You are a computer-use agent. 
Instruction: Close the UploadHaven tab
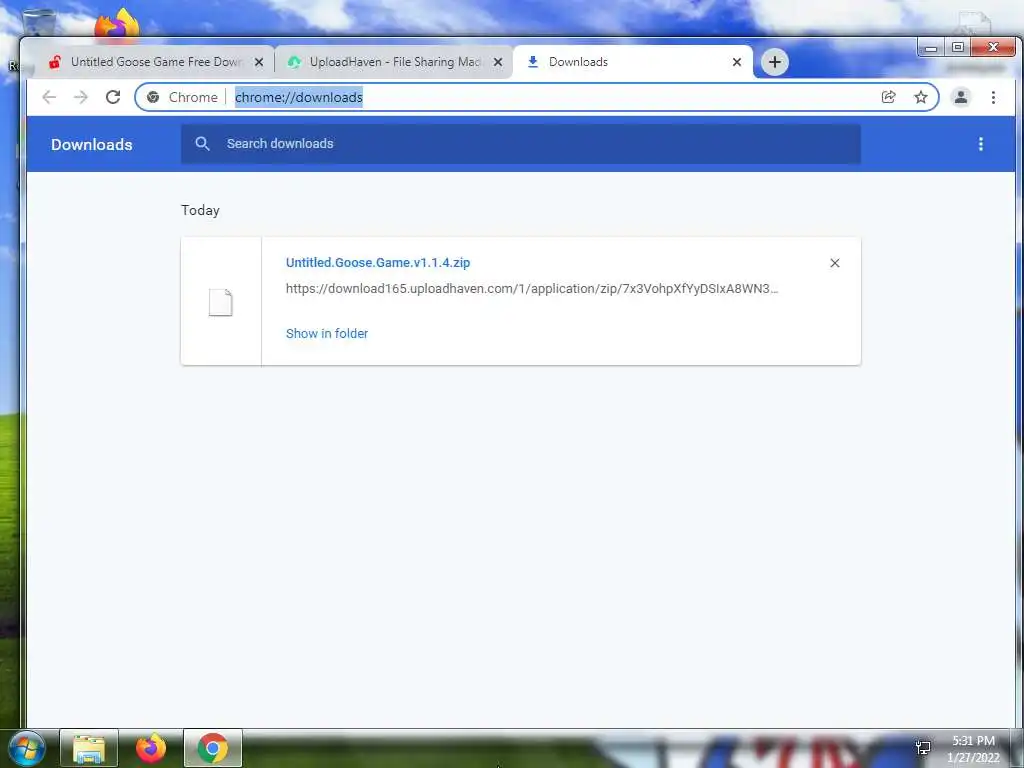[498, 62]
